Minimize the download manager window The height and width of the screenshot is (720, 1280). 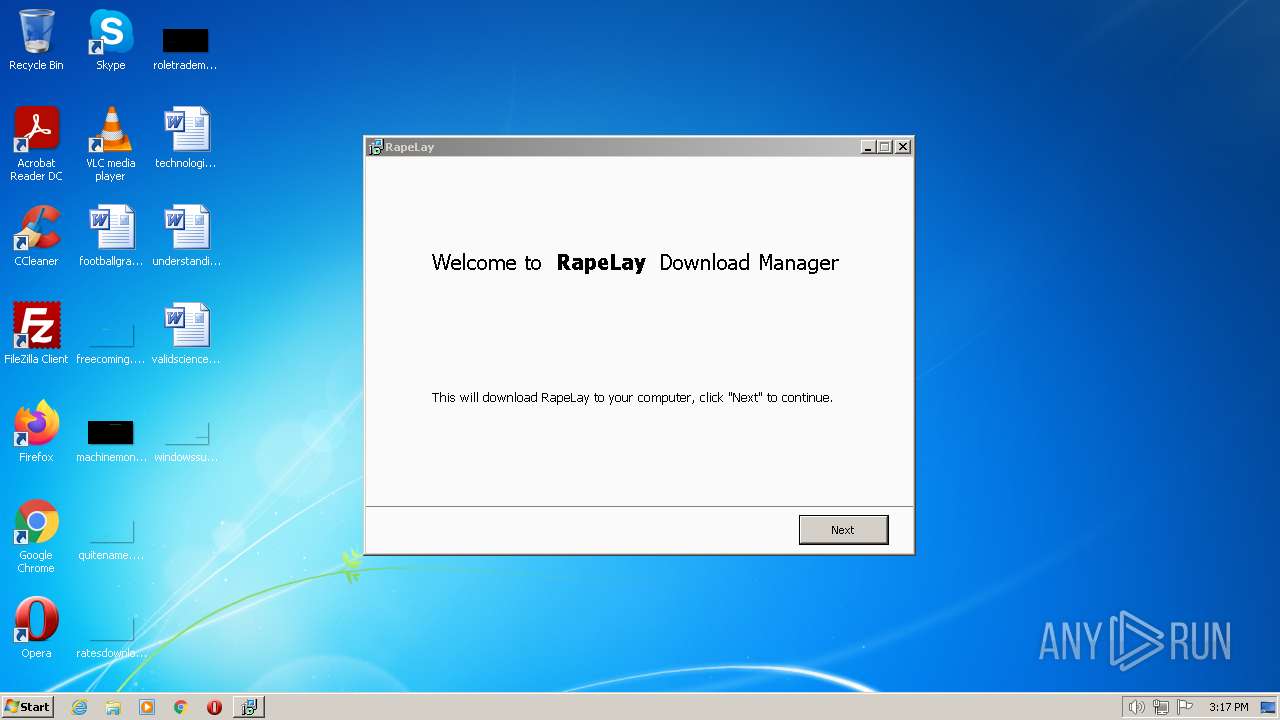click(868, 147)
